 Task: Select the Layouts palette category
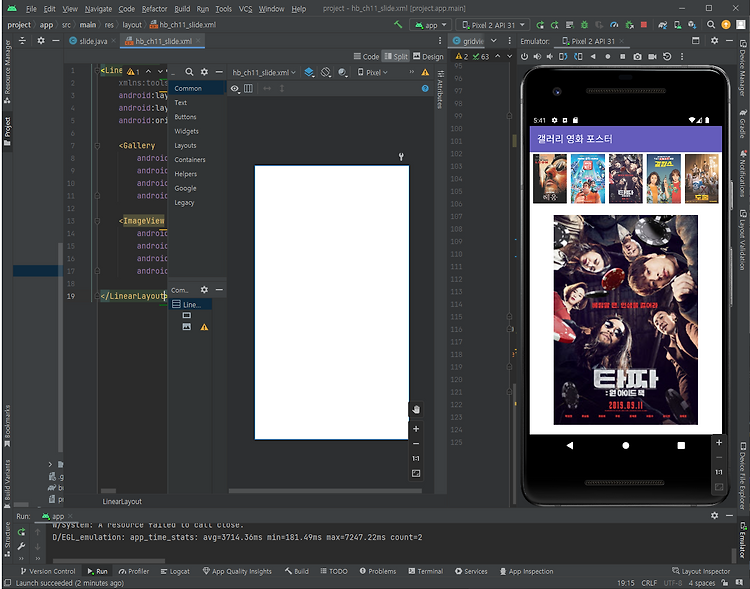(x=185, y=145)
